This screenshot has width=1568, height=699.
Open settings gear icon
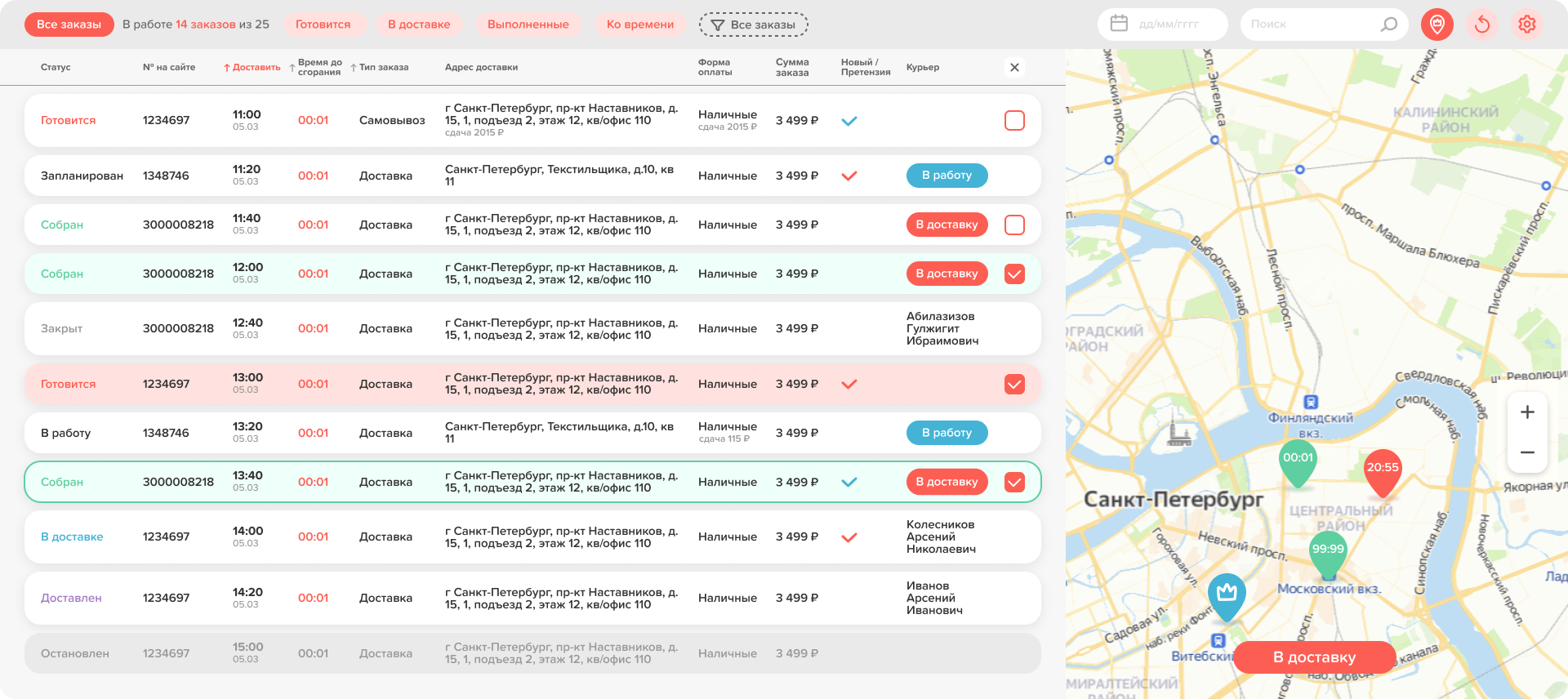[1527, 24]
